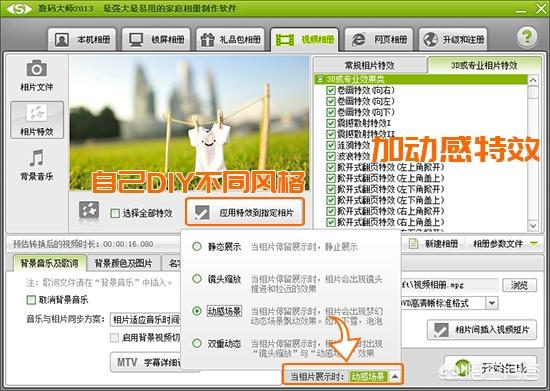Uncheck 卷画特效(向右) checkbox

click(331, 90)
